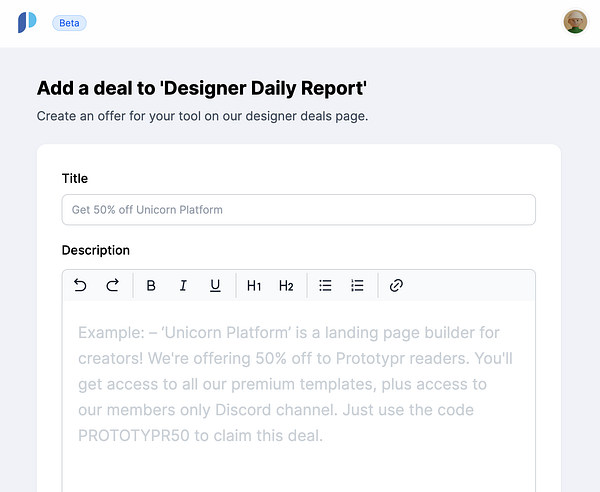
Task: Toggle italic formatting
Action: pos(183,285)
